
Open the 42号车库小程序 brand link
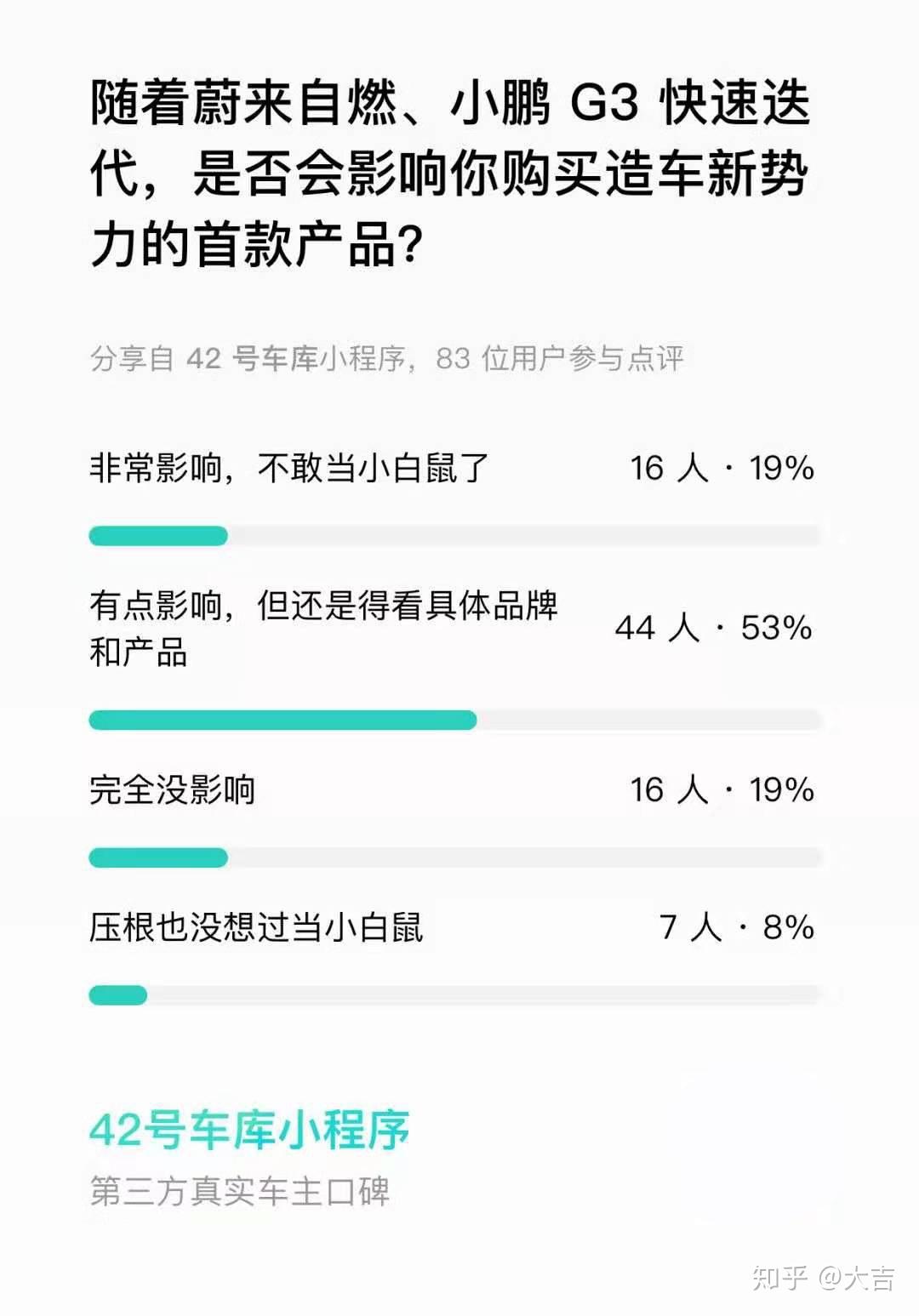249,1130
